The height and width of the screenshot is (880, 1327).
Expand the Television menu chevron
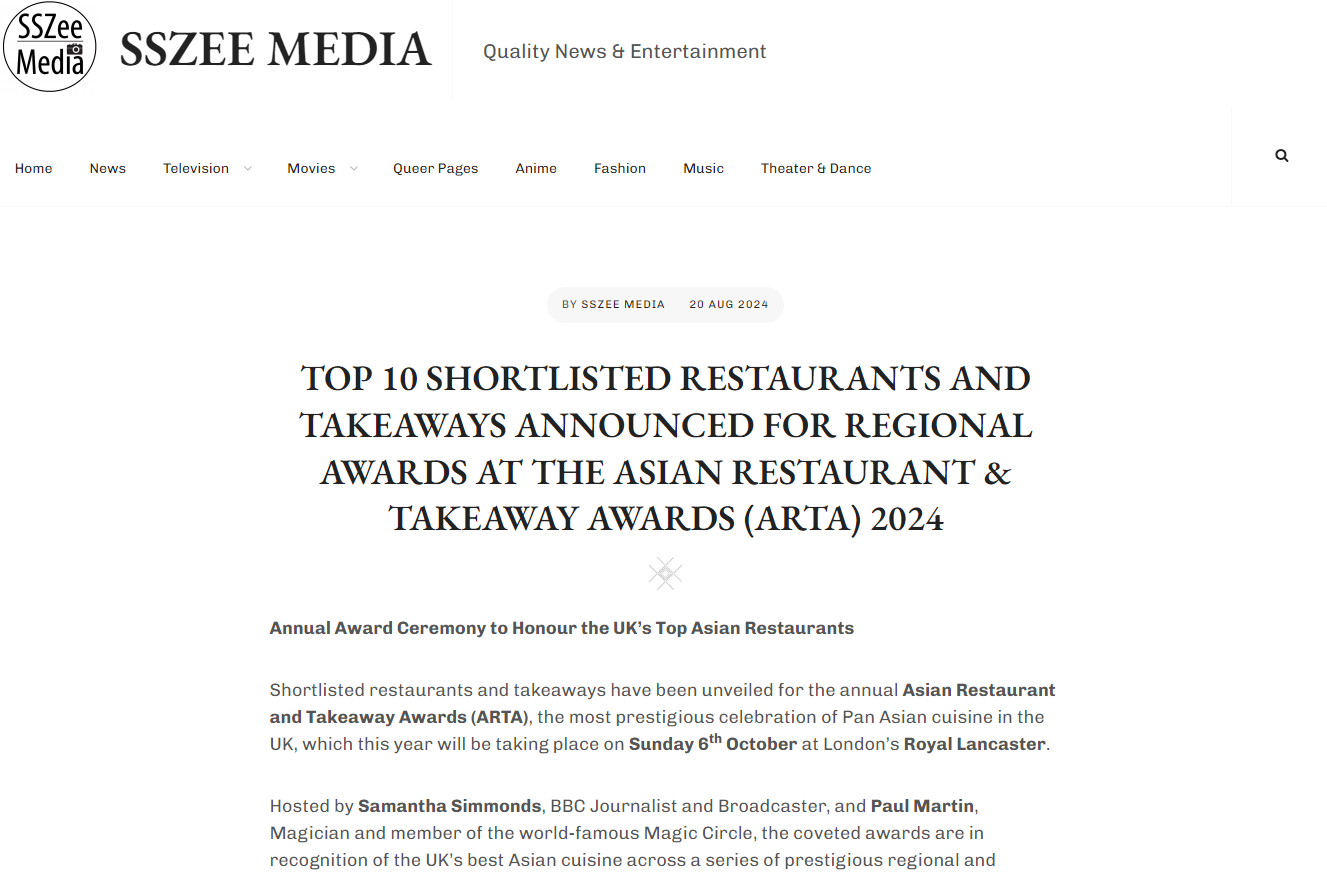click(x=248, y=168)
